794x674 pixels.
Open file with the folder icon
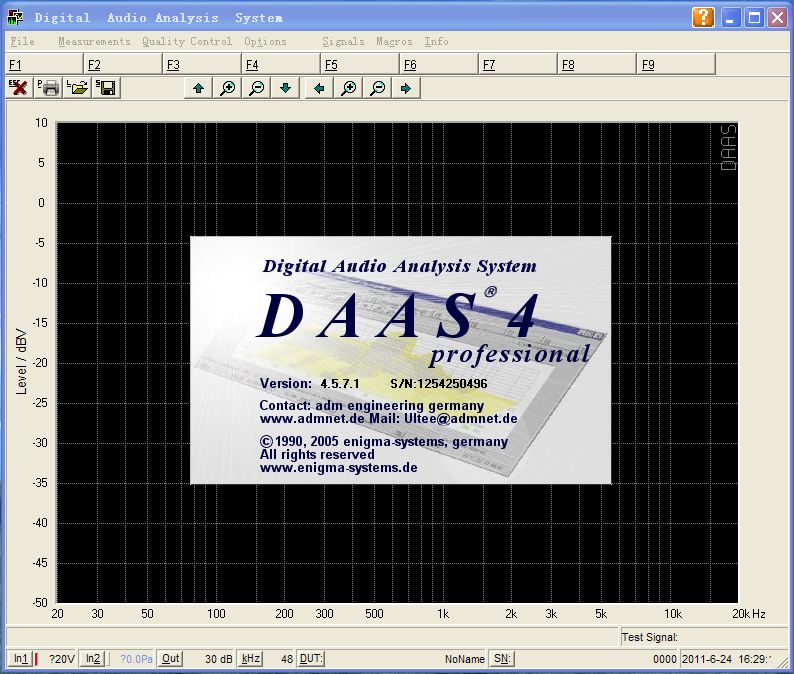click(x=78, y=88)
